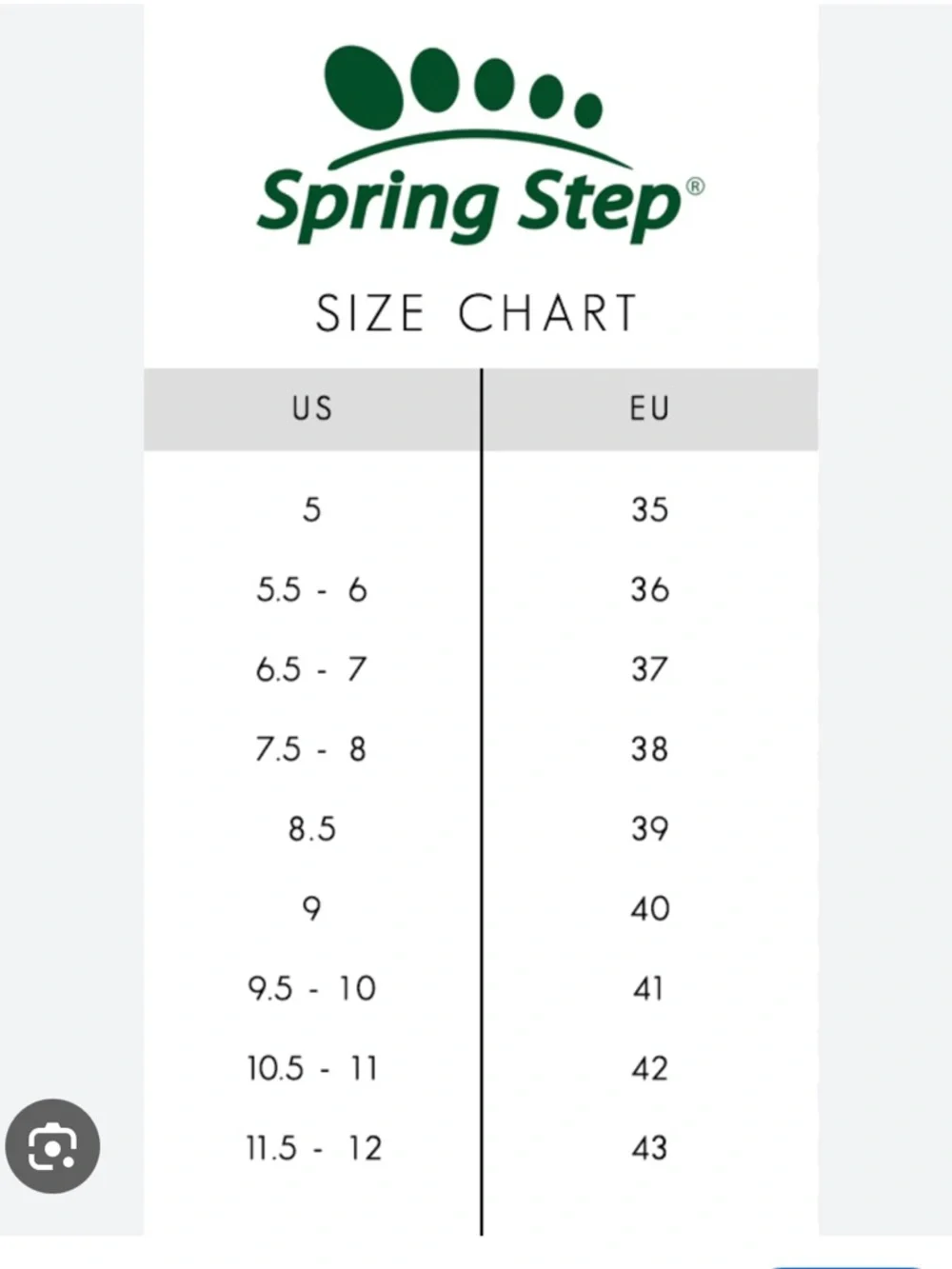Click EU size 35 cell
The height and width of the screenshot is (1269, 952).
pos(649,510)
